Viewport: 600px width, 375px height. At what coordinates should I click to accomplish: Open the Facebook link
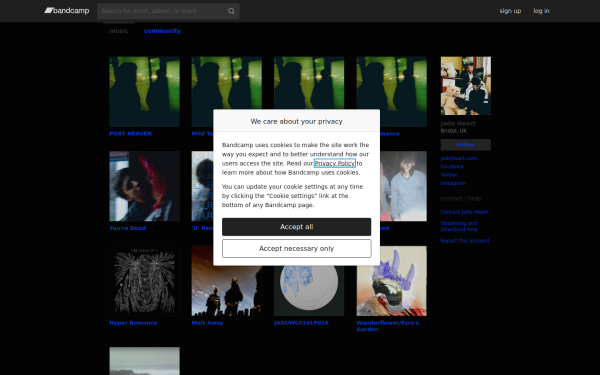452,166
